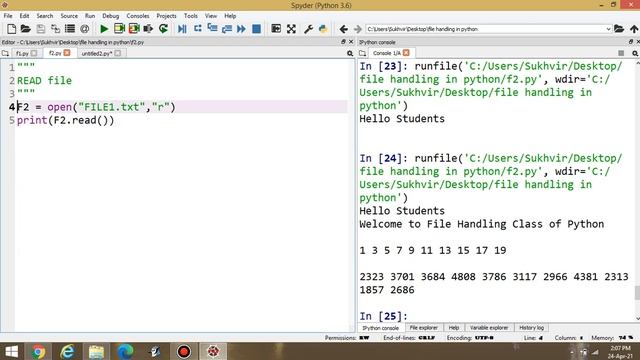
Task: Stop debugging with the blue square icon
Action: (256, 29)
